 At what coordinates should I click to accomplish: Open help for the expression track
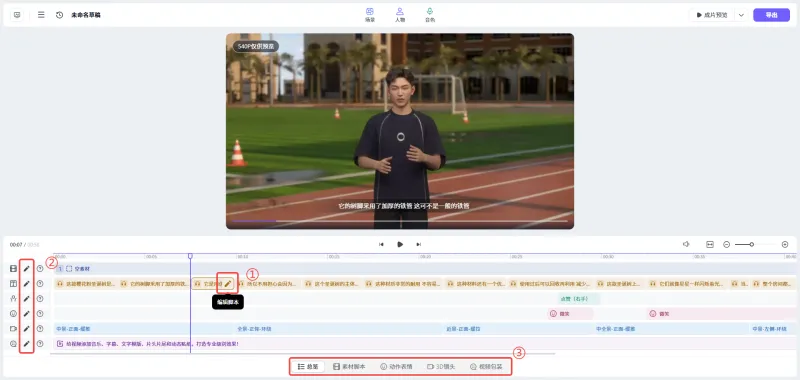coord(40,314)
